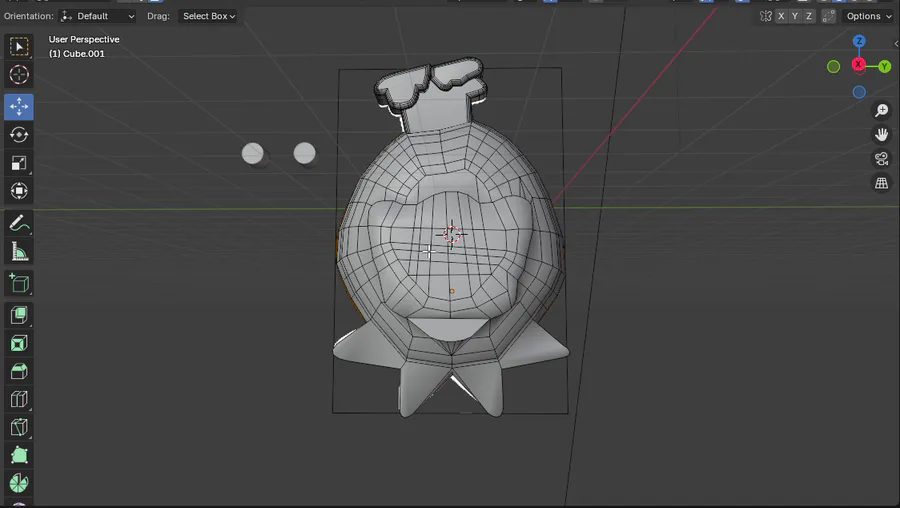Viewport: 900px width, 508px height.
Task: Expand the sidebar arrow at viewport edge
Action: (897, 44)
